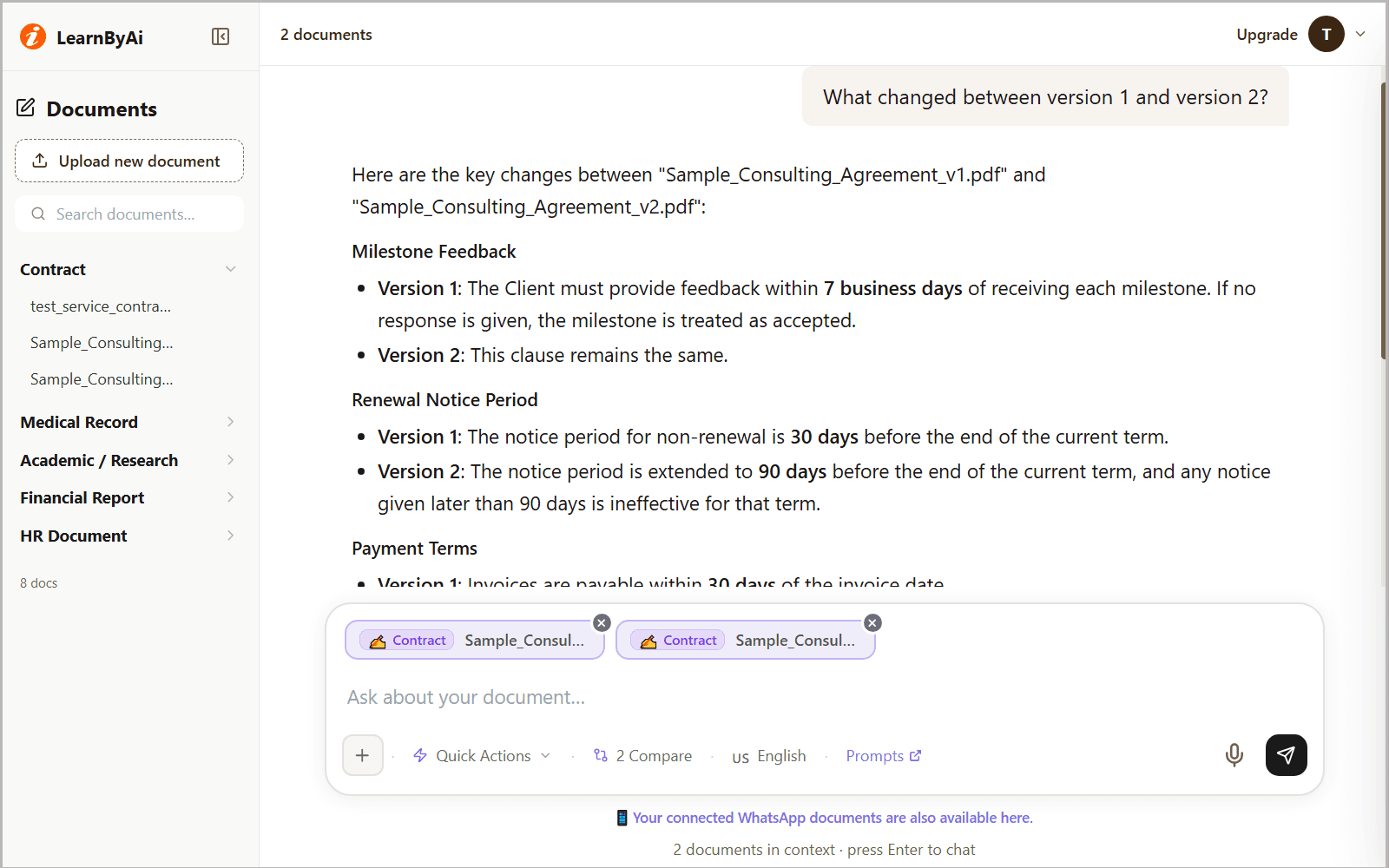Click Upload new document button
The image size is (1389, 868).
129,161
